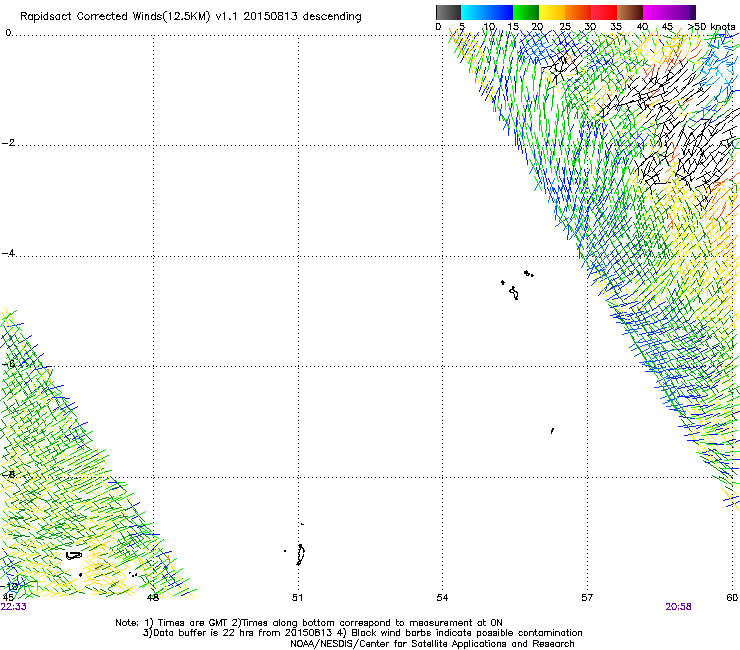Image resolution: width=740 pixels, height=650 pixels.
Task: Click the brown 35-40 knots legend segment
Action: (x=630, y=12)
